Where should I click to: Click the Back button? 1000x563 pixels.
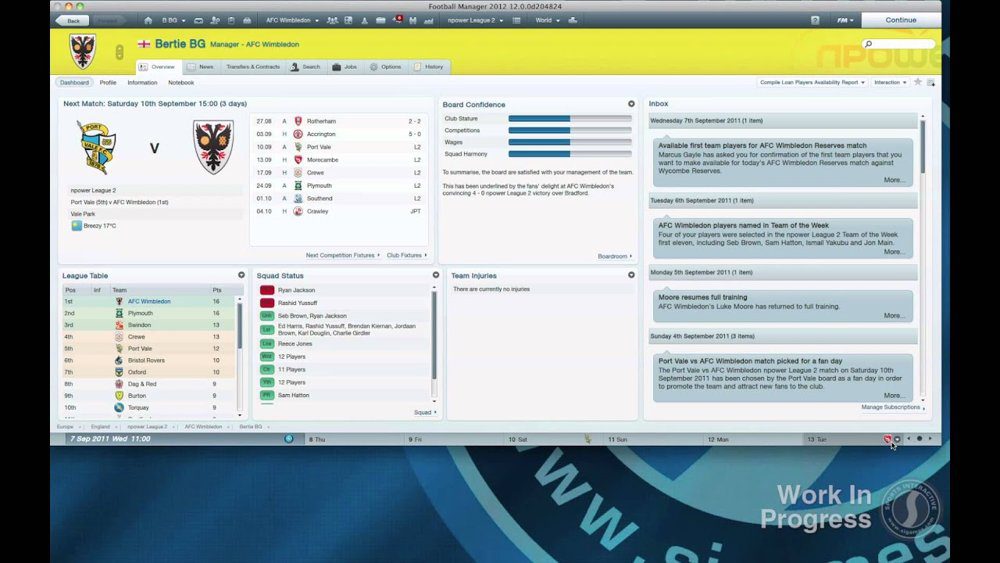coord(72,20)
